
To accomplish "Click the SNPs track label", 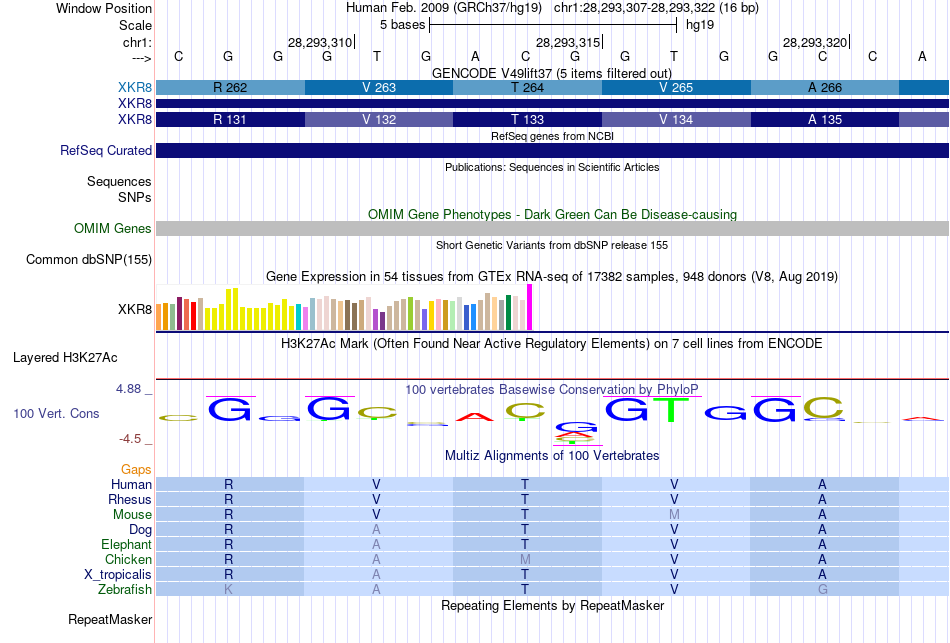I will (135, 197).
